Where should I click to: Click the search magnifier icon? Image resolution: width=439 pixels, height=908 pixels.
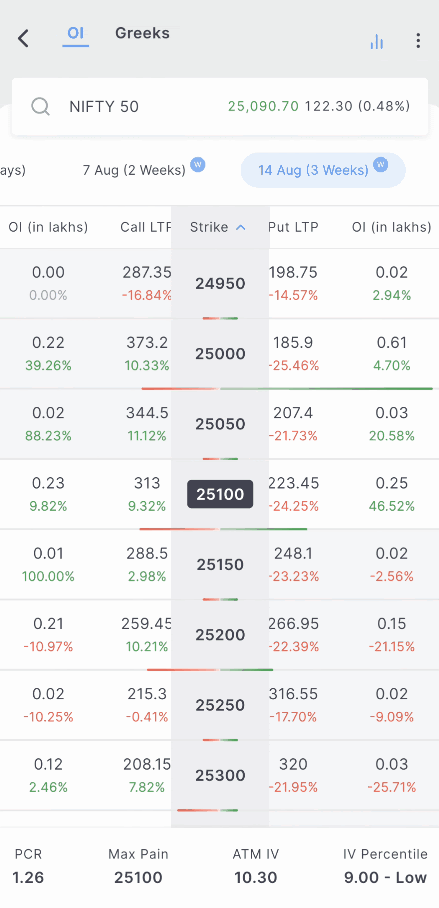[41, 107]
